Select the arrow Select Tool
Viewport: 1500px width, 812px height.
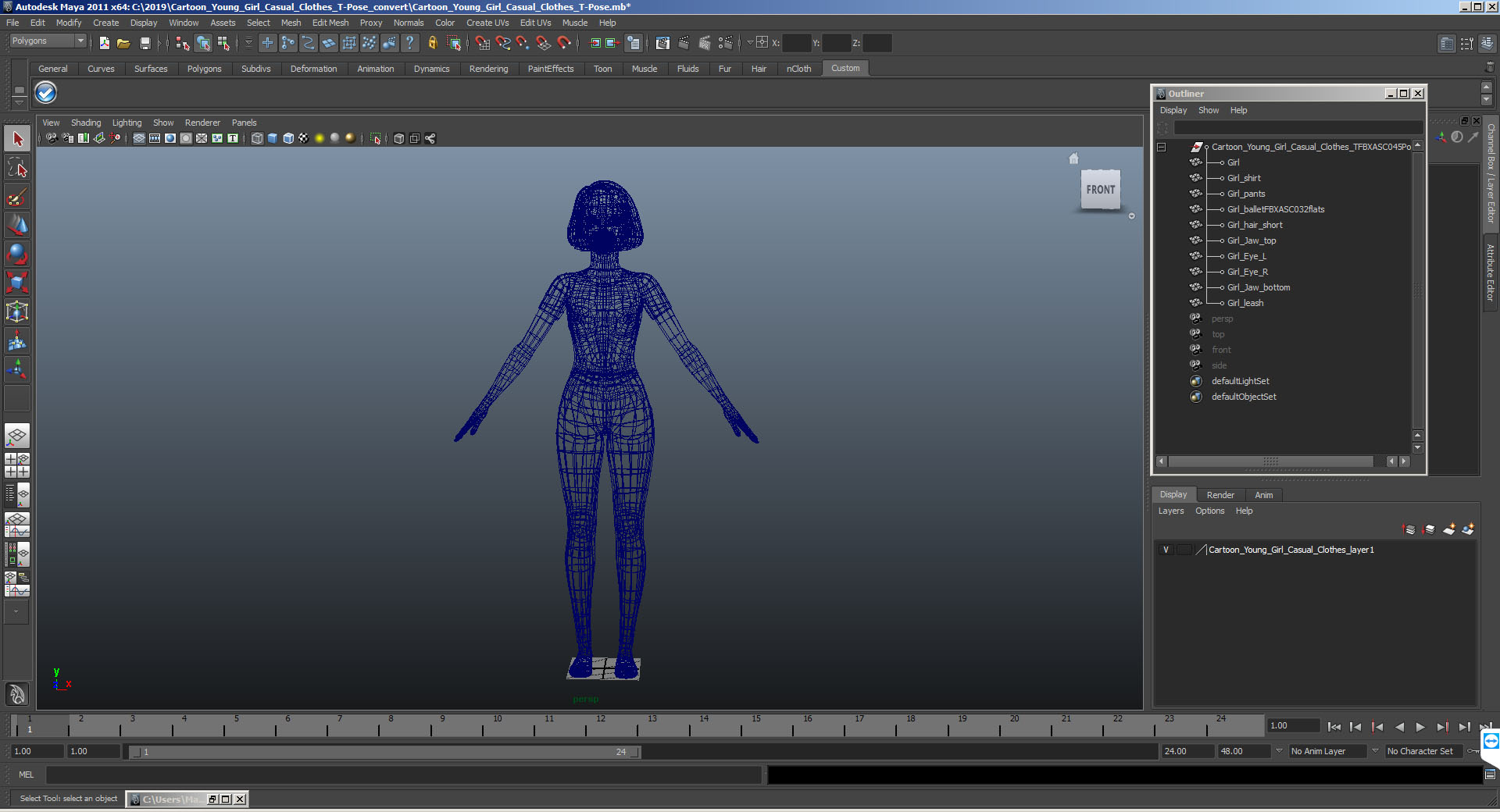pyautogui.click(x=17, y=139)
